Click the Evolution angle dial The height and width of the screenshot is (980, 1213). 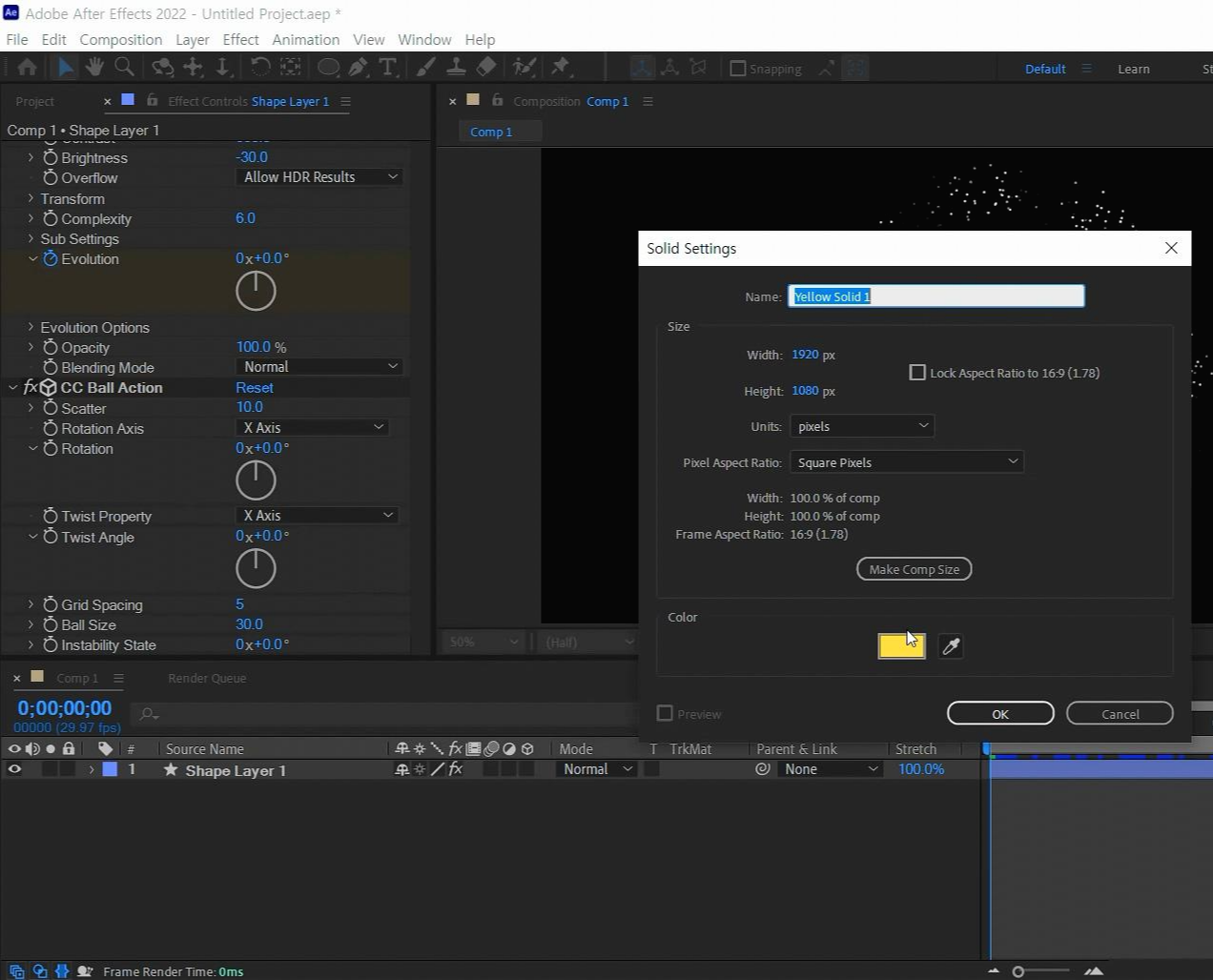pos(256,291)
